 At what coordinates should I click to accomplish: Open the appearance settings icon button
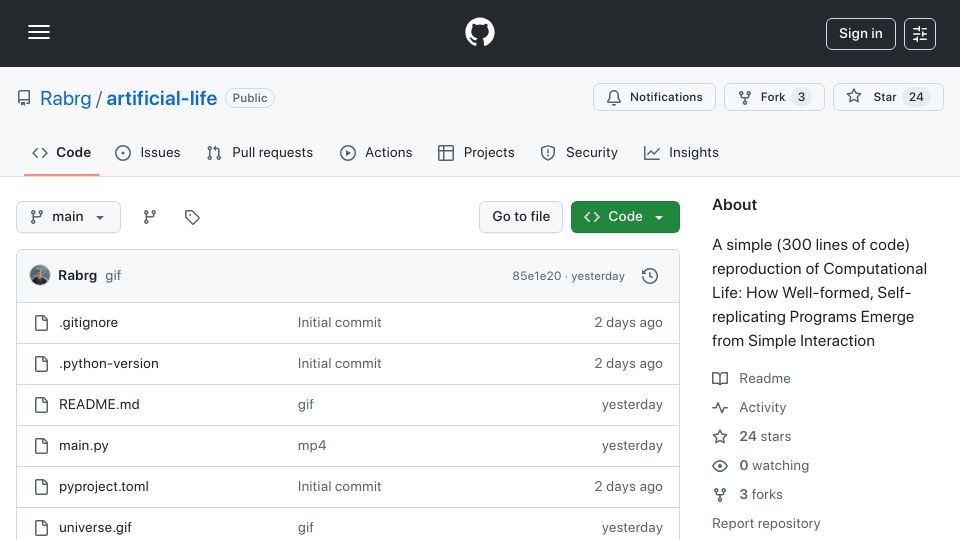point(920,34)
